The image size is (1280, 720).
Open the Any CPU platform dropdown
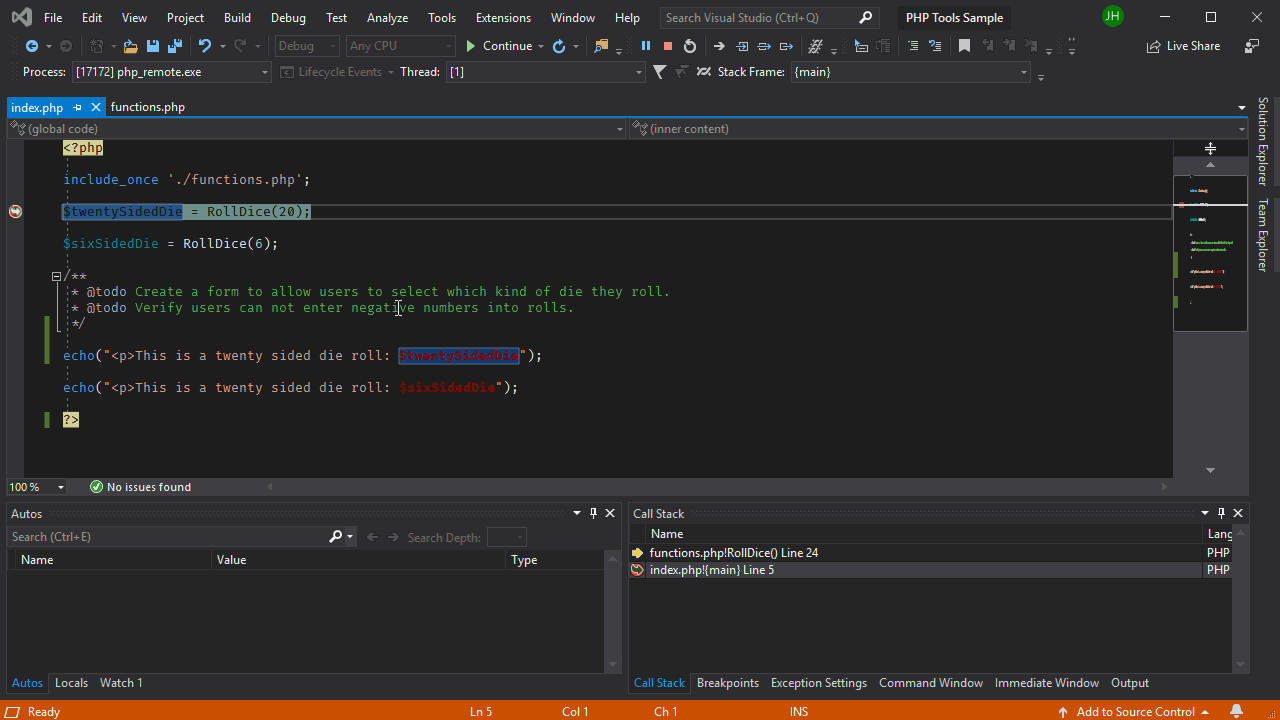[x=400, y=46]
